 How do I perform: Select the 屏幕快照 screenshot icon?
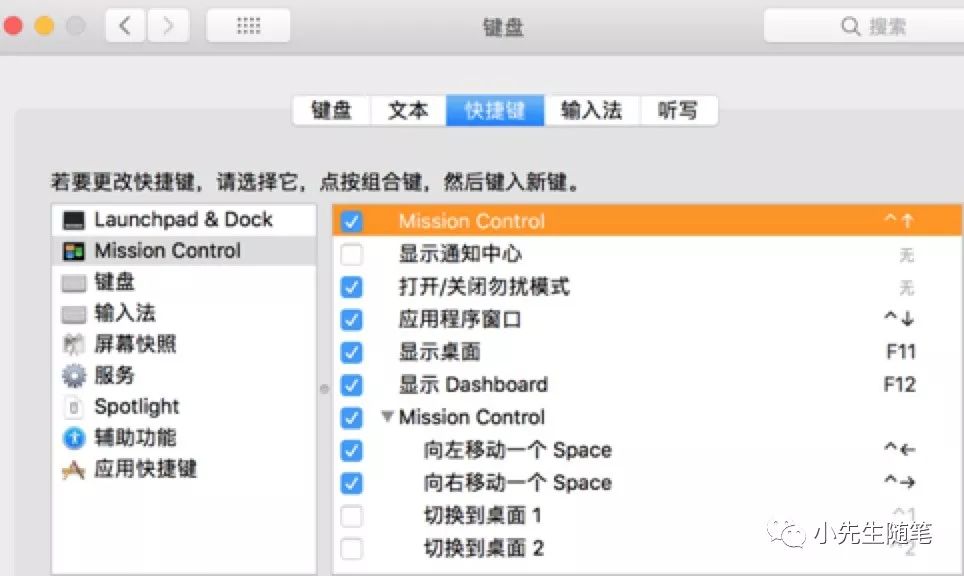click(74, 345)
